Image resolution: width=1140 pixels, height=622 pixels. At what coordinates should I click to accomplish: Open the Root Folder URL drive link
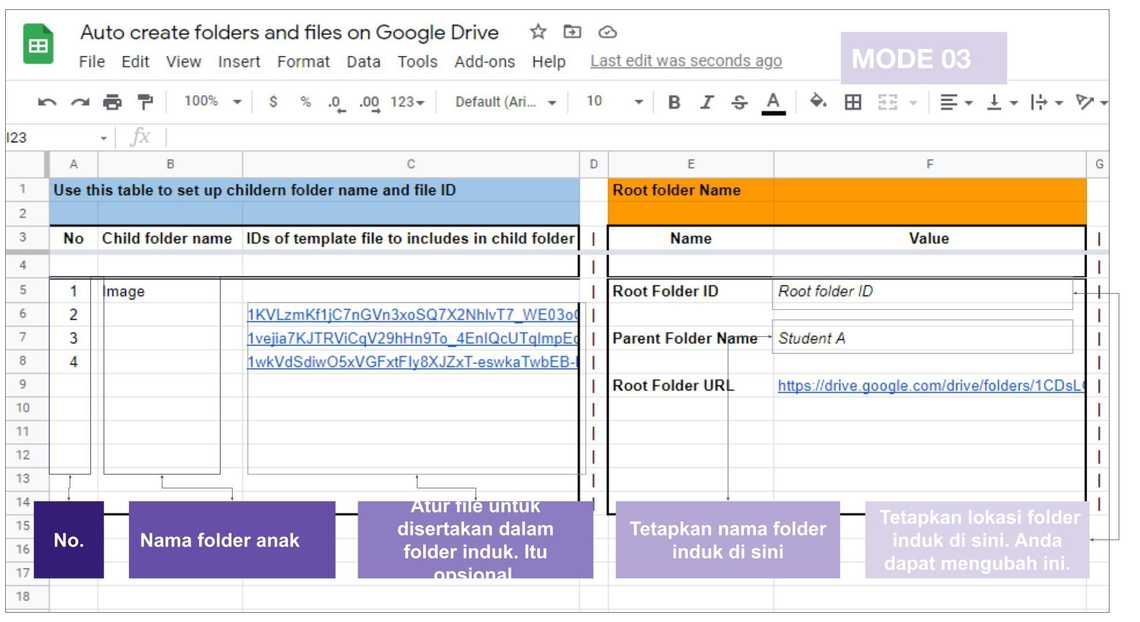[x=930, y=386]
